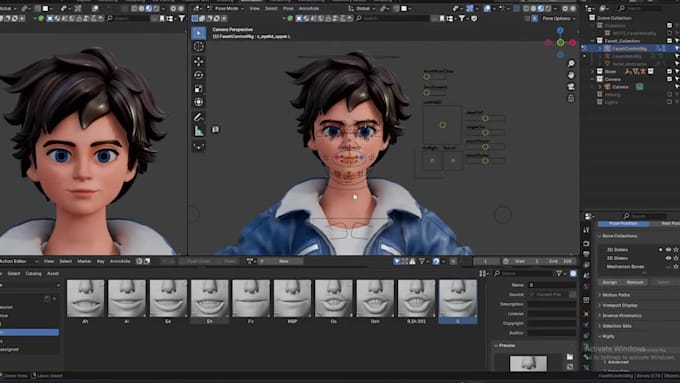
Task: Expand the Room collection in outliner
Action: pos(592,71)
